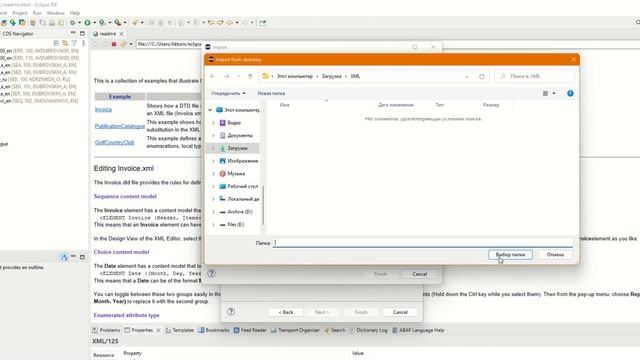
Task: Click the Выбор папки button
Action: (x=510, y=255)
